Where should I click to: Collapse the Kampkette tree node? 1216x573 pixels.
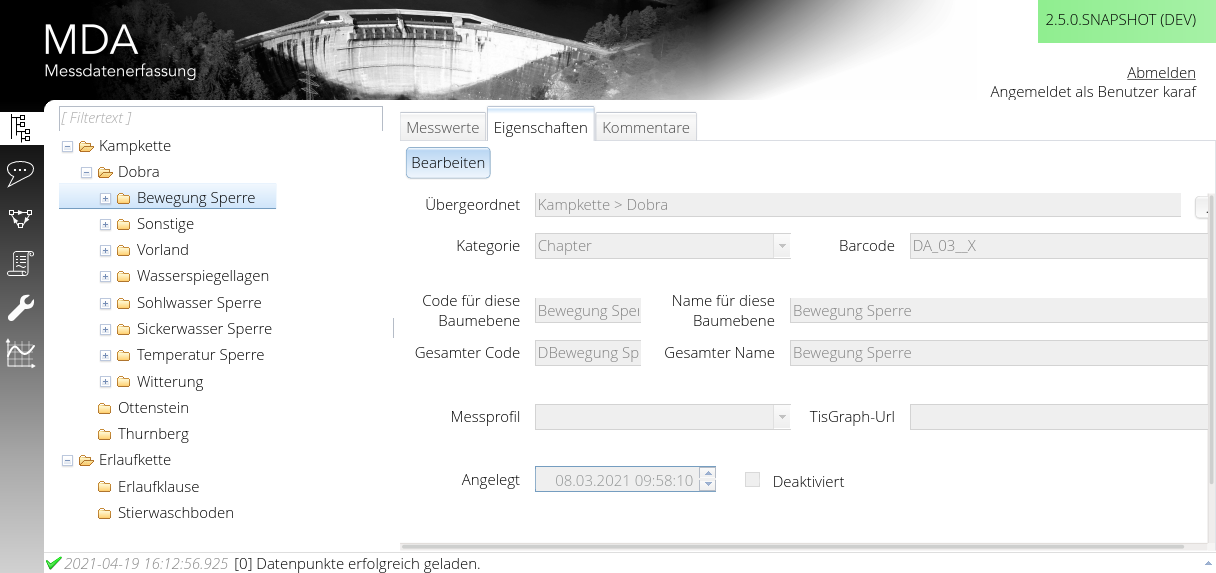(67, 146)
